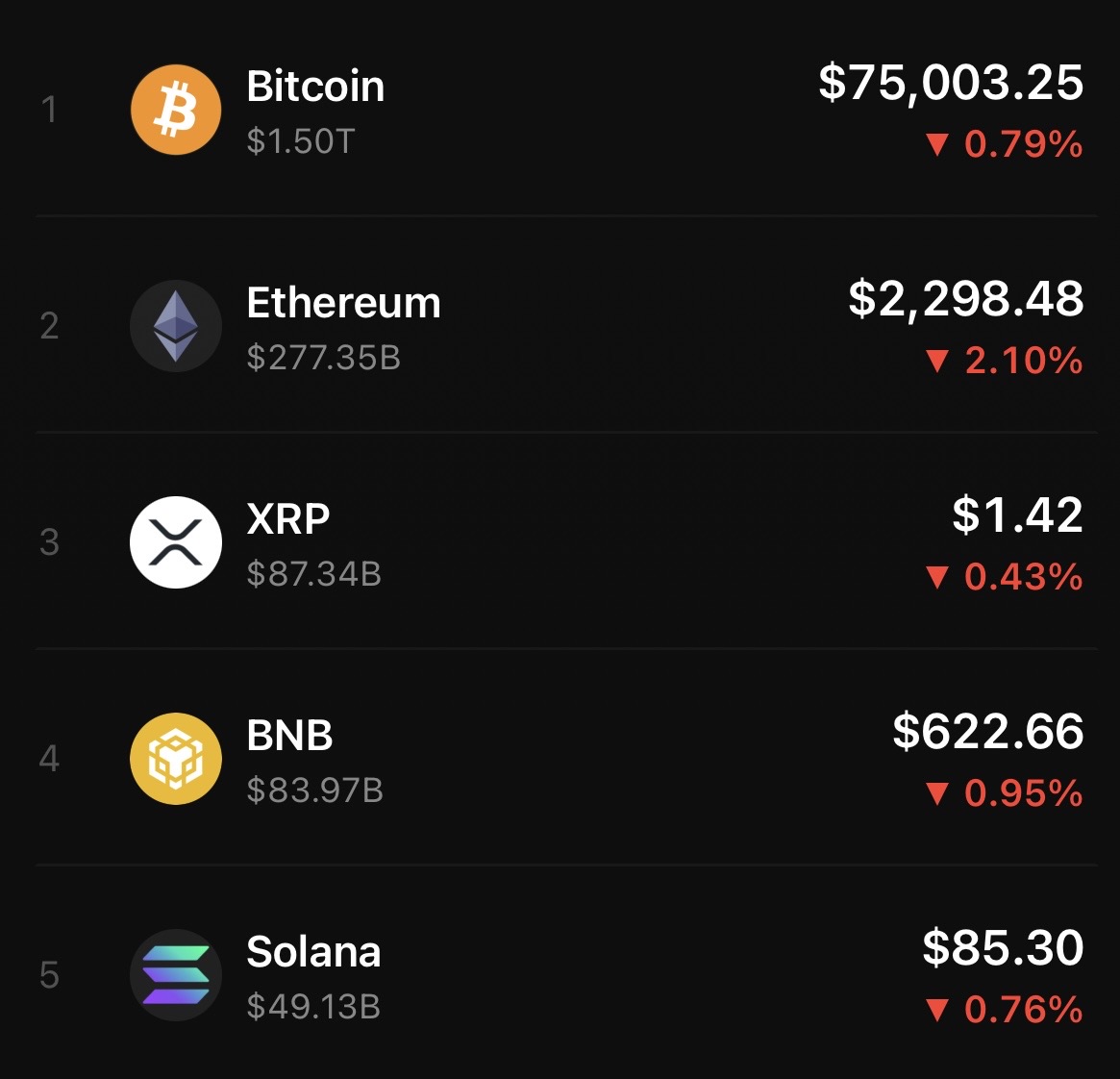Viewport: 1120px width, 1079px height.
Task: Click Bitcoin price $75,003.25
Action: point(951,83)
